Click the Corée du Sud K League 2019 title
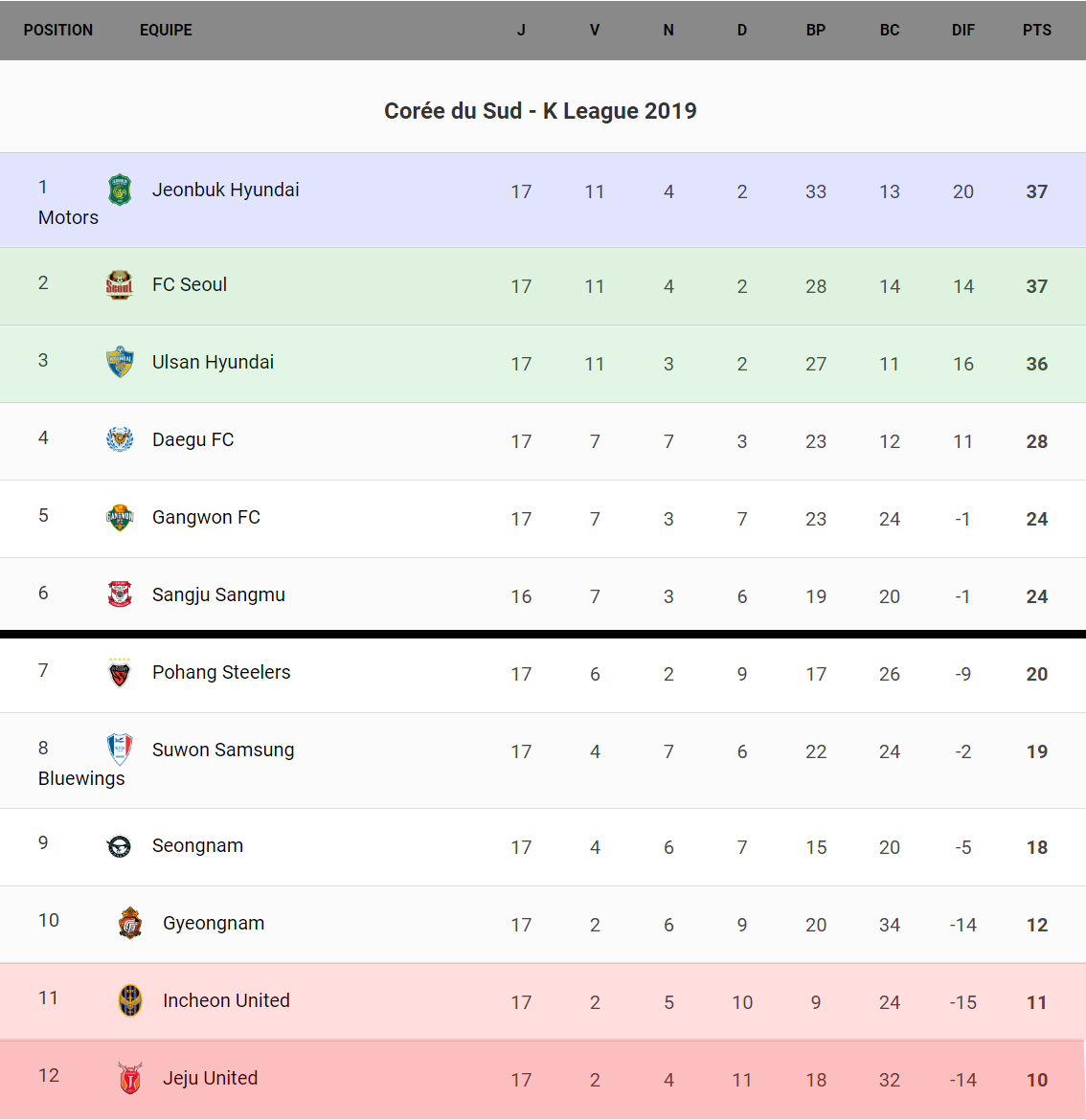 (x=540, y=111)
